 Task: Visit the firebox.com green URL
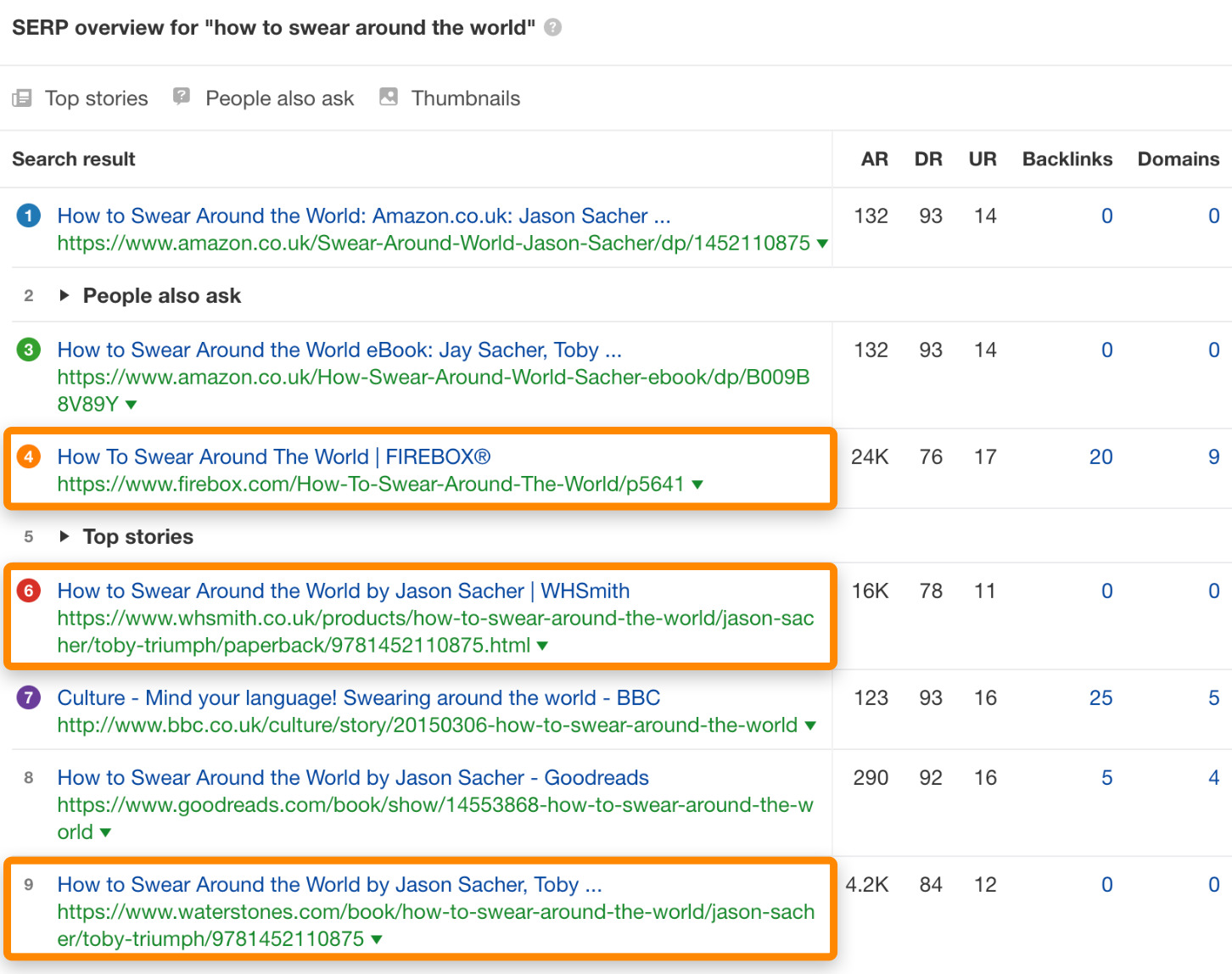(371, 484)
